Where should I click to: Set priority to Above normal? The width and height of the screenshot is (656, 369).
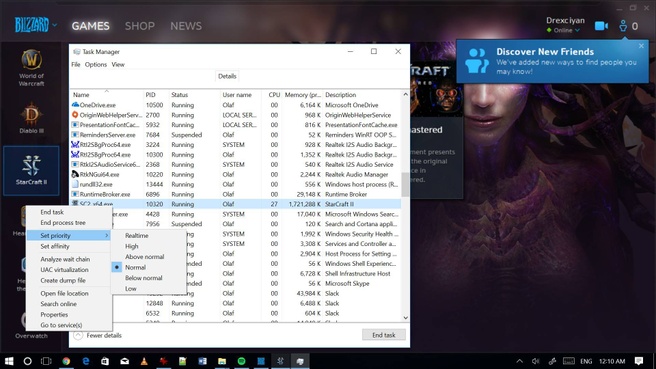(x=149, y=256)
